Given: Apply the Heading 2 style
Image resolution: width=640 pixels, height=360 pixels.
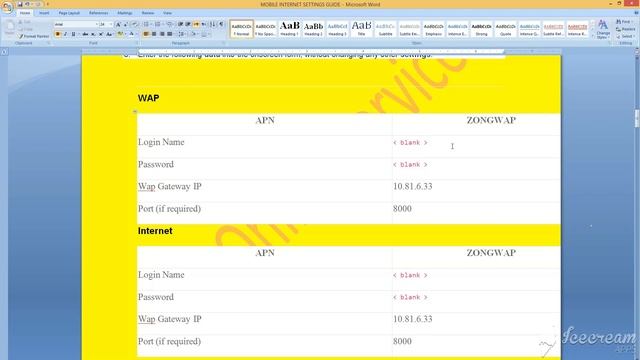Looking at the screenshot, I should pyautogui.click(x=313, y=29).
